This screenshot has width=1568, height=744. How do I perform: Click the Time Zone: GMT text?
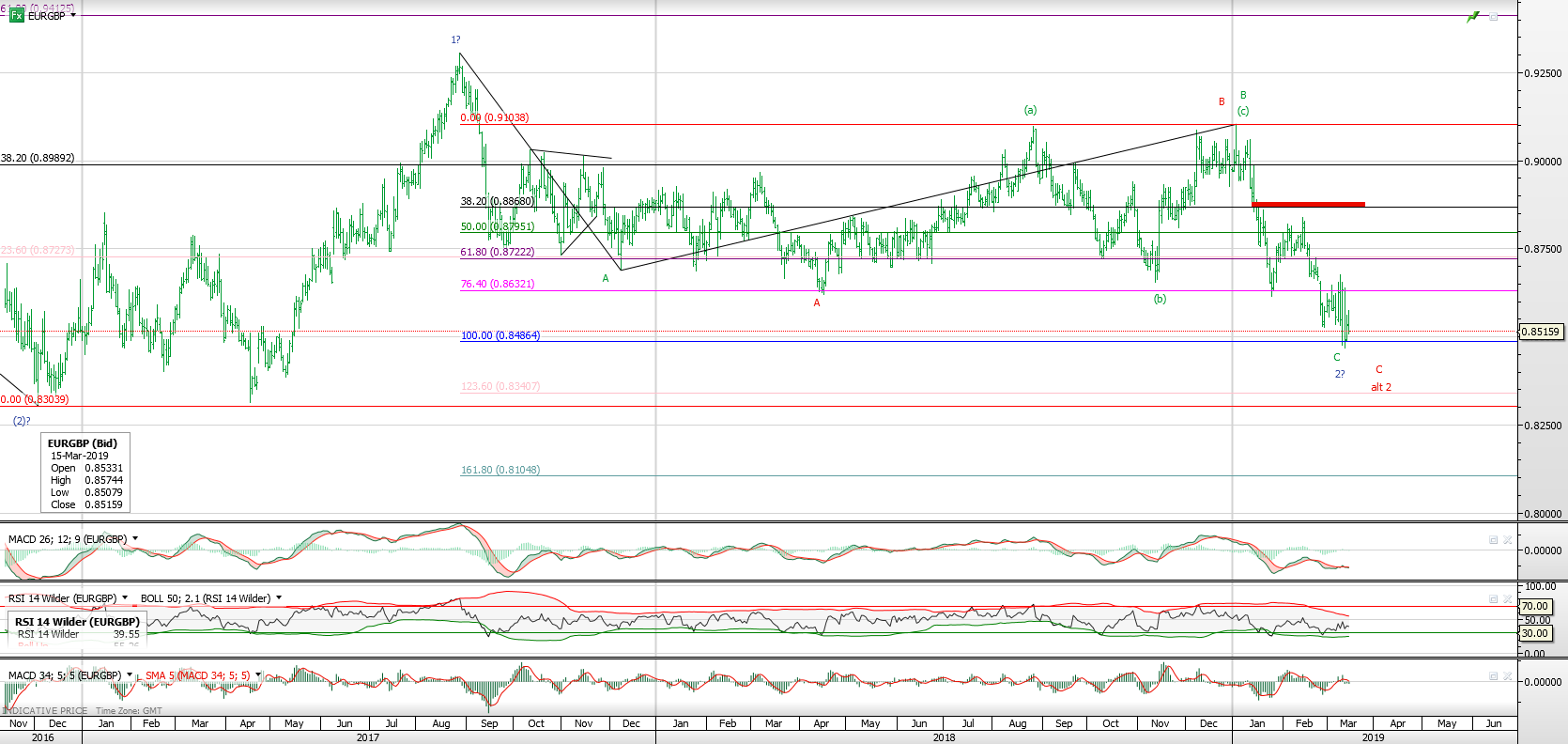tap(129, 711)
